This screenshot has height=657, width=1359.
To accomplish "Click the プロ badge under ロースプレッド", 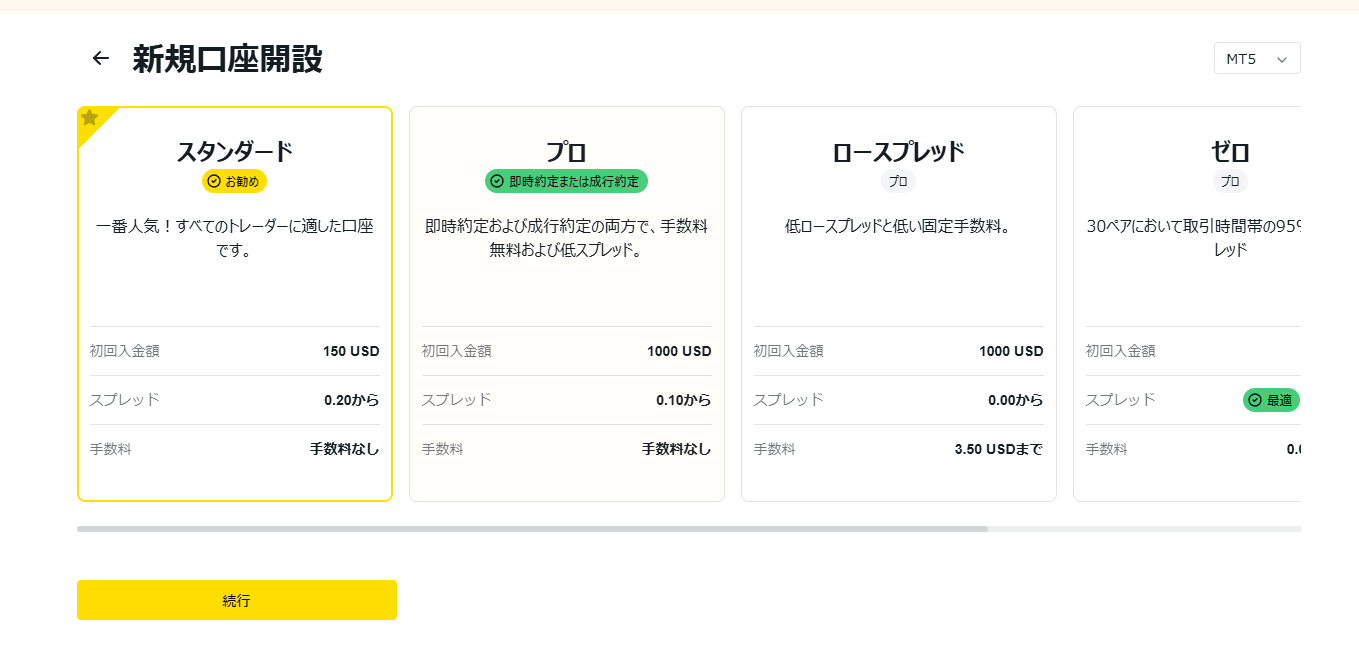I will (898, 181).
